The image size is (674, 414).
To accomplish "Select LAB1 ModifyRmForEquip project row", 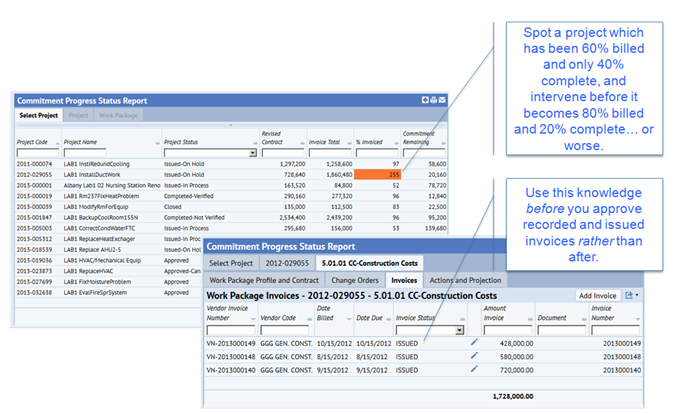I will 231,207.
